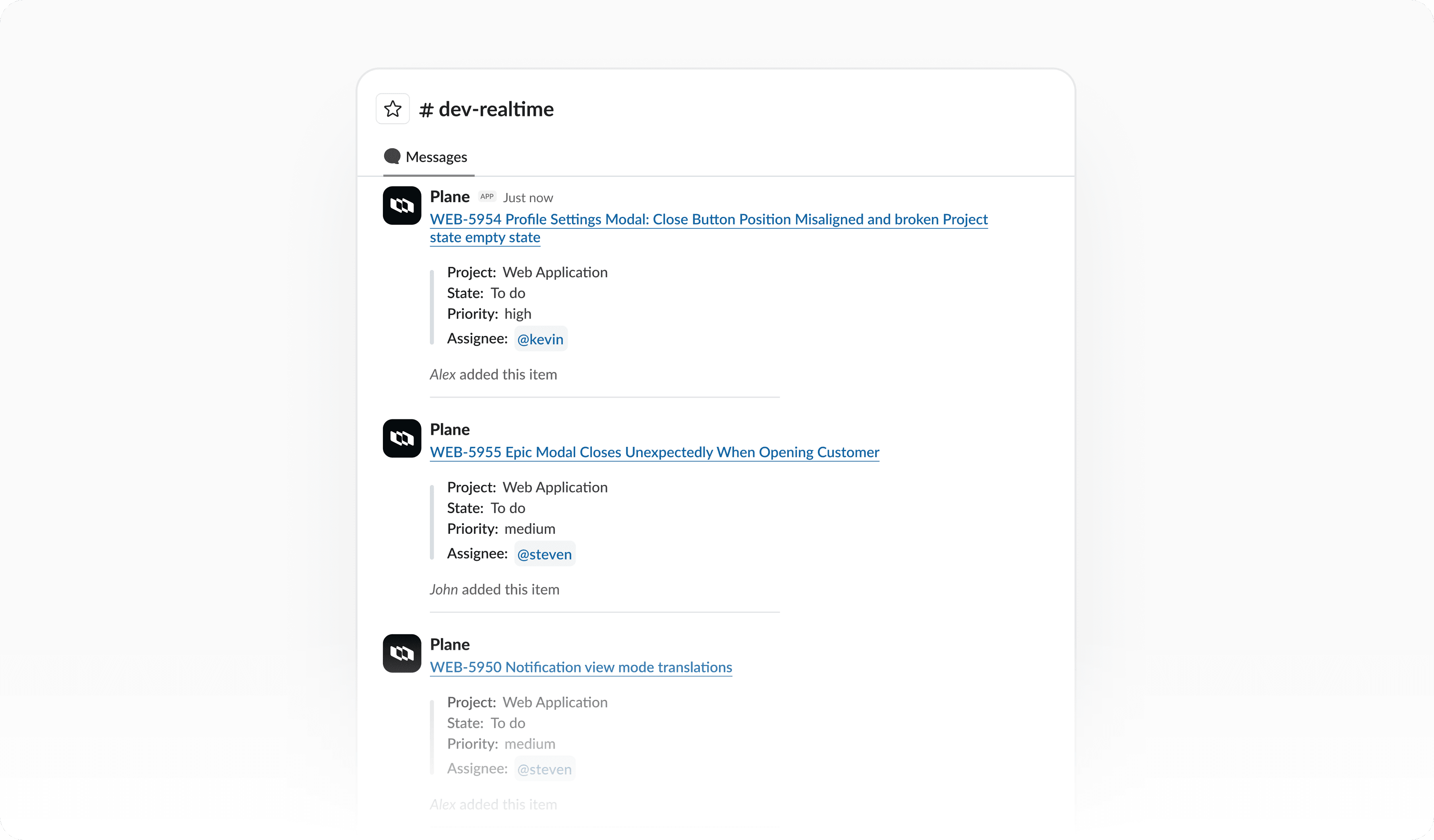The height and width of the screenshot is (840, 1434).
Task: Open the @kevin assignee mention
Action: tap(541, 338)
